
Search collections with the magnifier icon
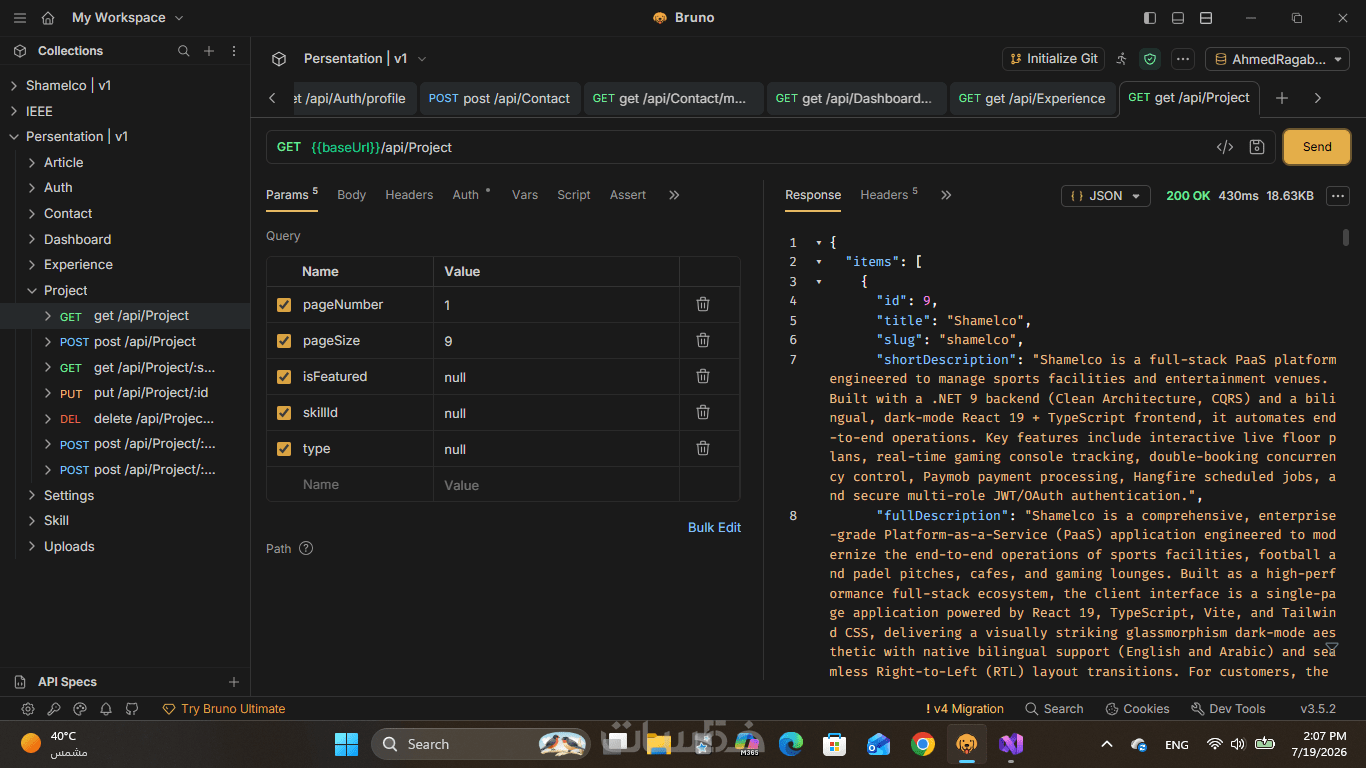click(184, 51)
